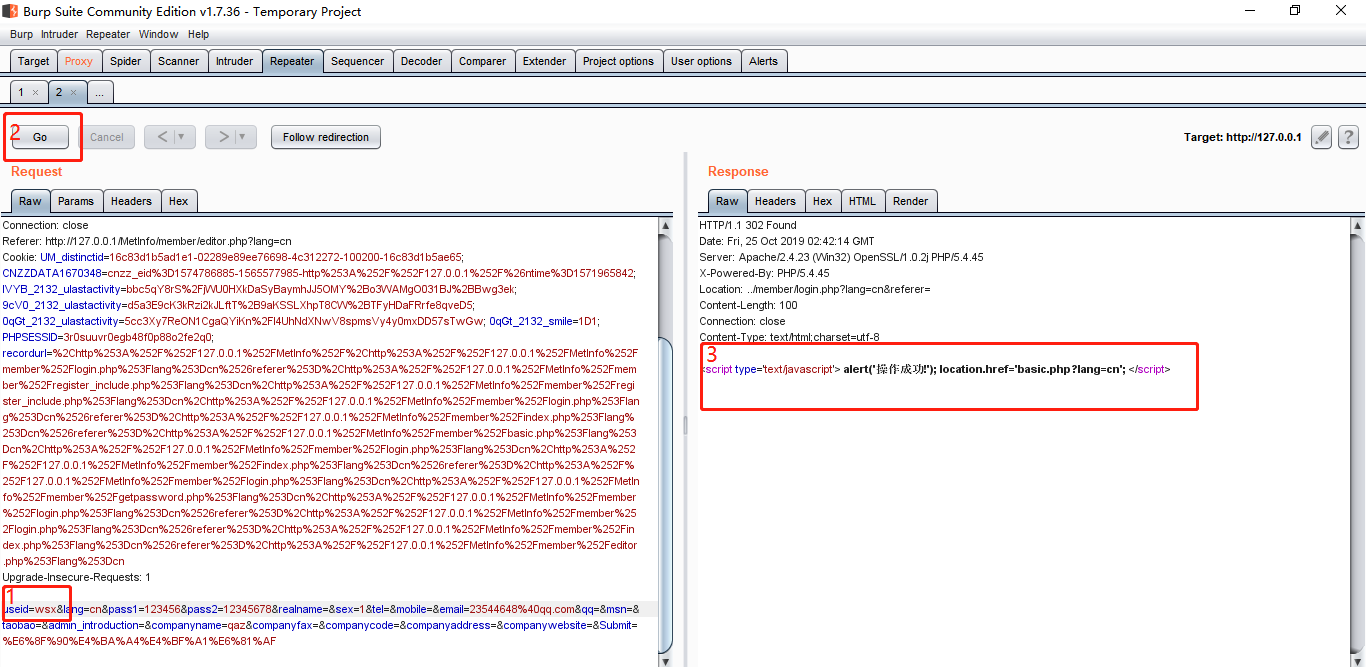Open the Repeater menu in menu bar
The image size is (1366, 667).
click(x=108, y=34)
